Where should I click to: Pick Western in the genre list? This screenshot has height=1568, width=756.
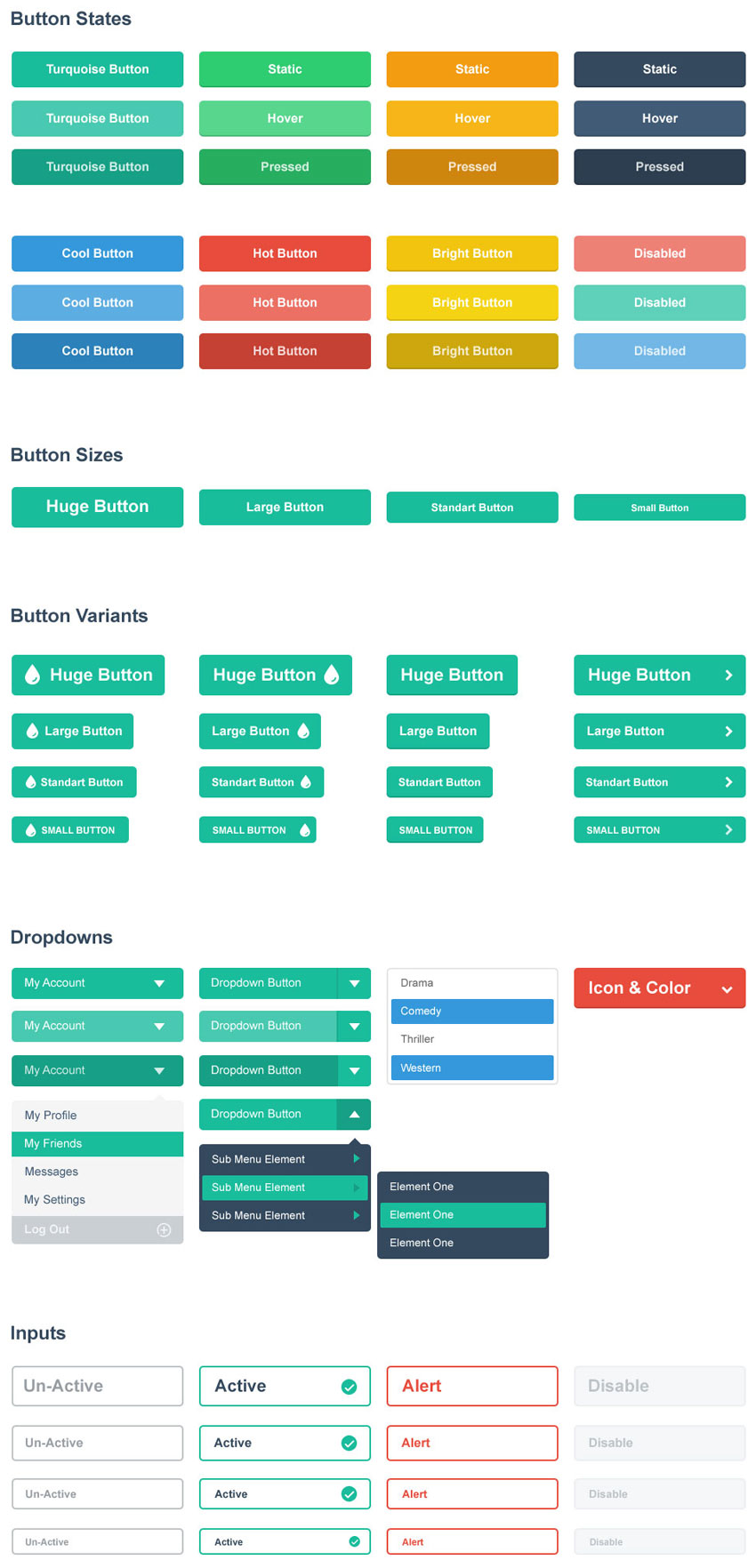472,1068
